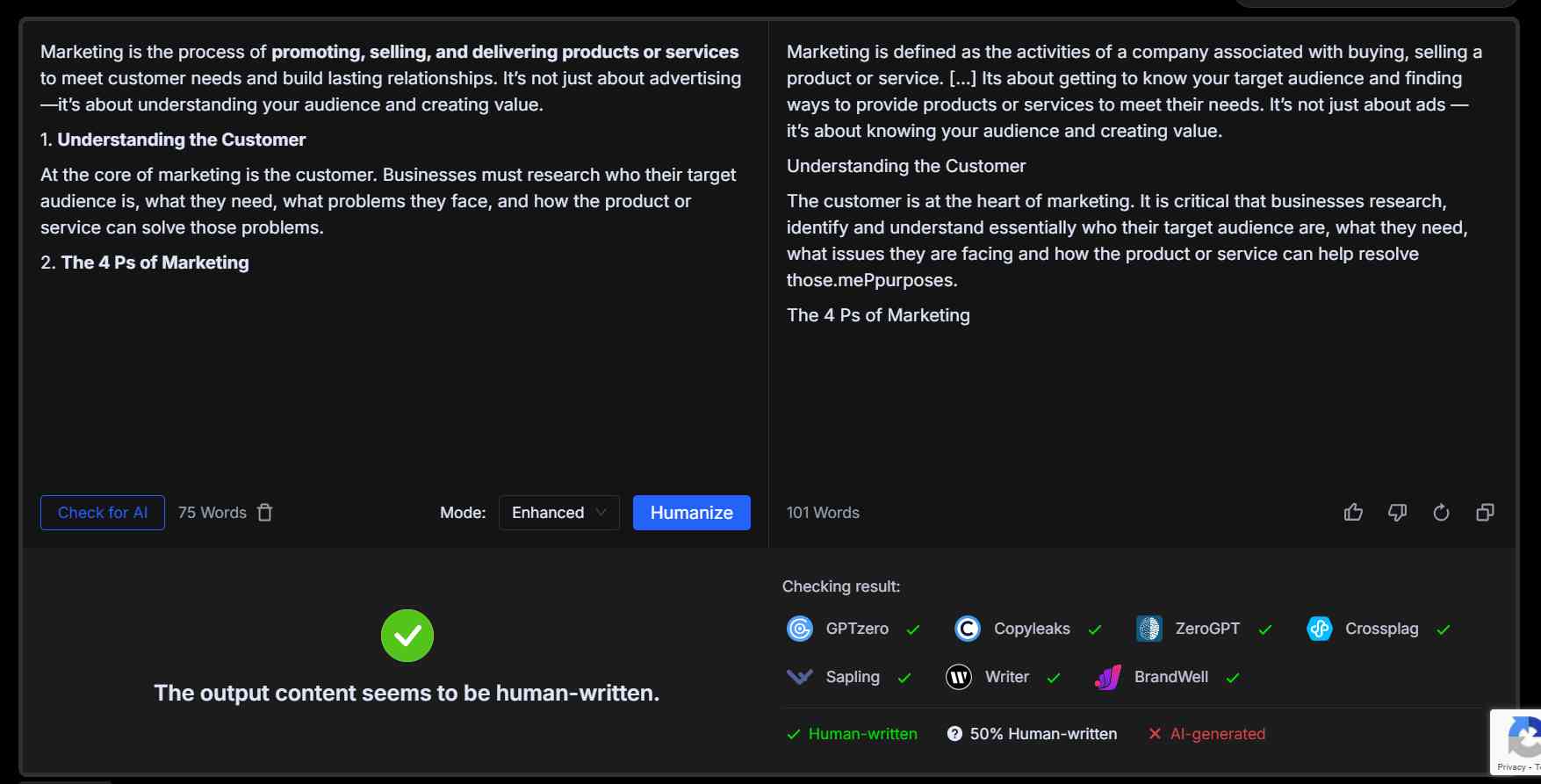1541x784 pixels.
Task: Click the green checkmark beside BrandWell
Action: [x=1233, y=678]
